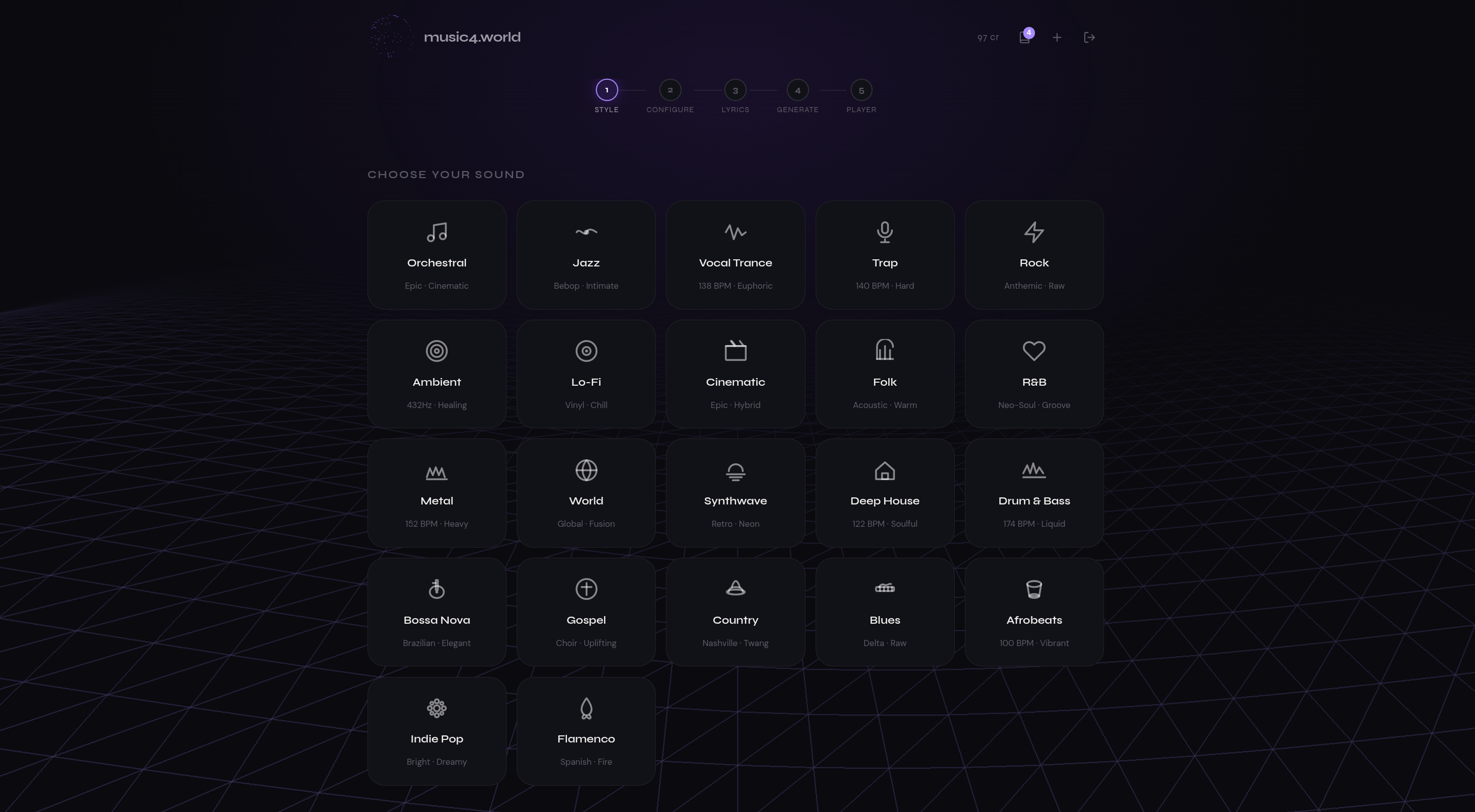
Task: Choose the Metal spikes icon
Action: point(437,472)
